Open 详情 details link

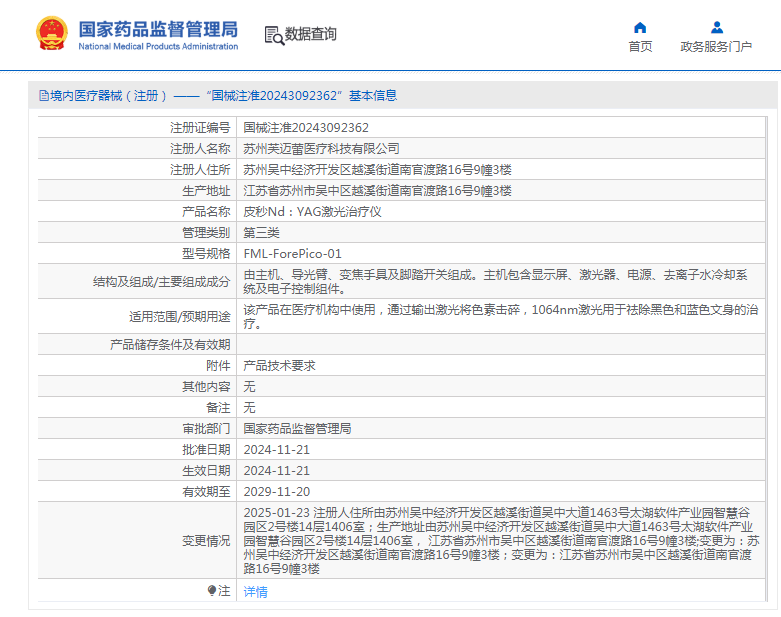256,592
